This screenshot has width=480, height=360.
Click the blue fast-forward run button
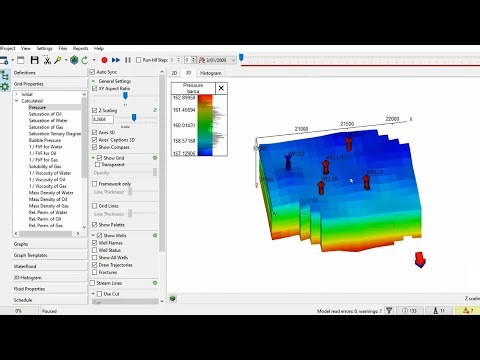(x=116, y=60)
